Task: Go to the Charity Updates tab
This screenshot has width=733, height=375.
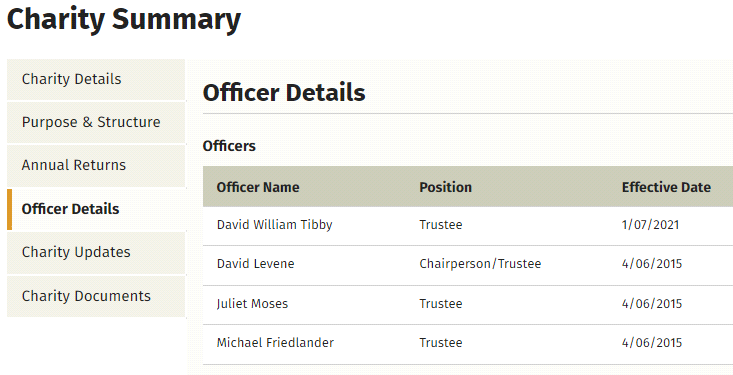Action: tap(96, 252)
